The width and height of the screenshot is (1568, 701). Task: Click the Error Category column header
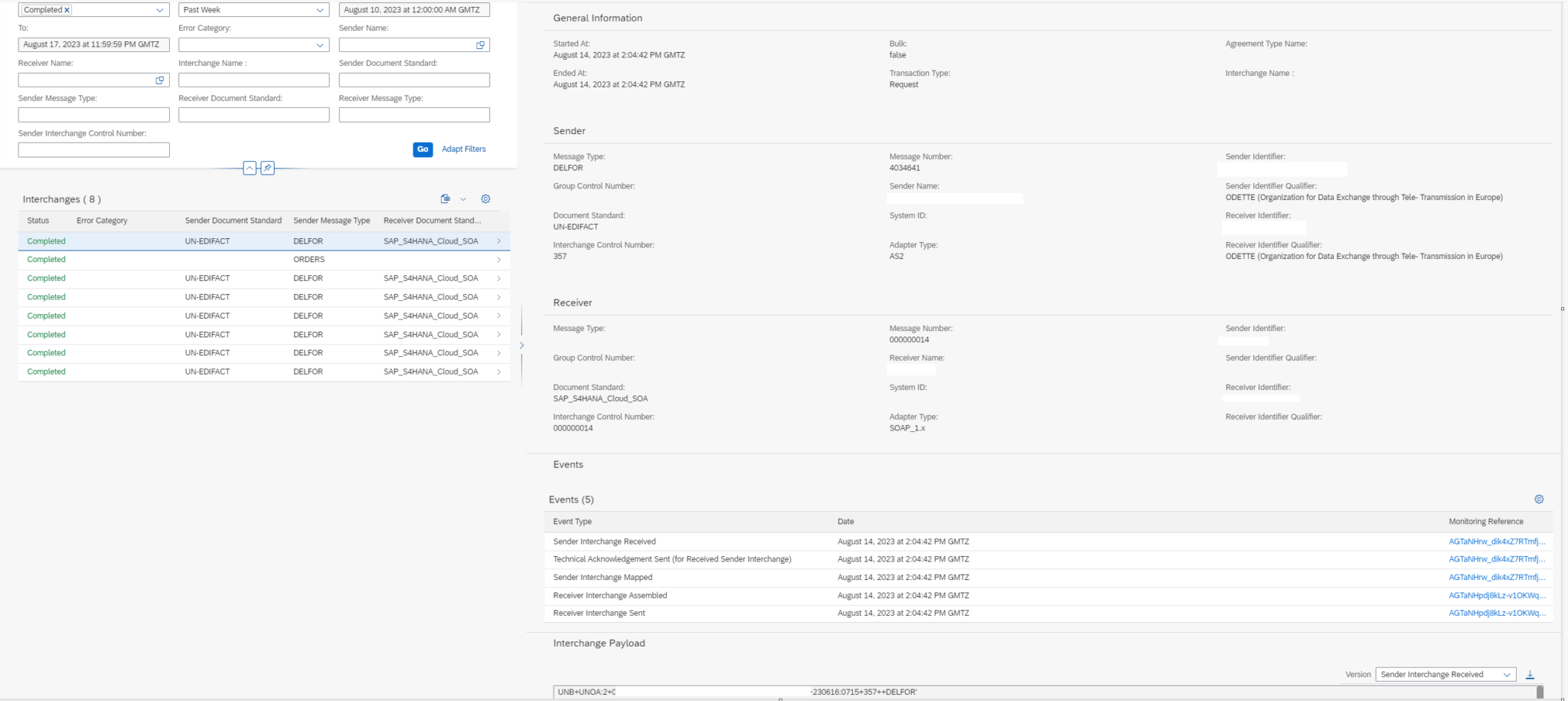point(102,221)
